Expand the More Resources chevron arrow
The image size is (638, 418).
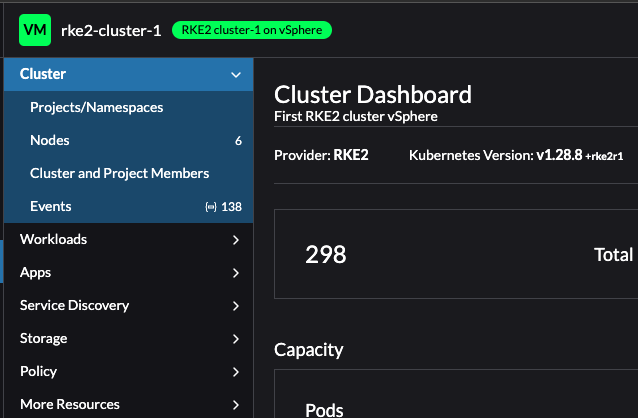(x=236, y=405)
